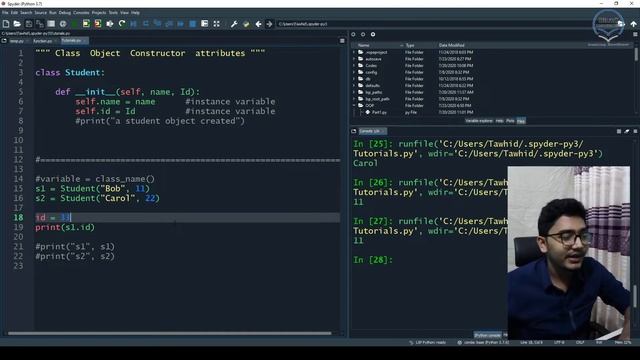This screenshot has width=640, height=360.
Task: Start debugging the file
Action: 133,24
